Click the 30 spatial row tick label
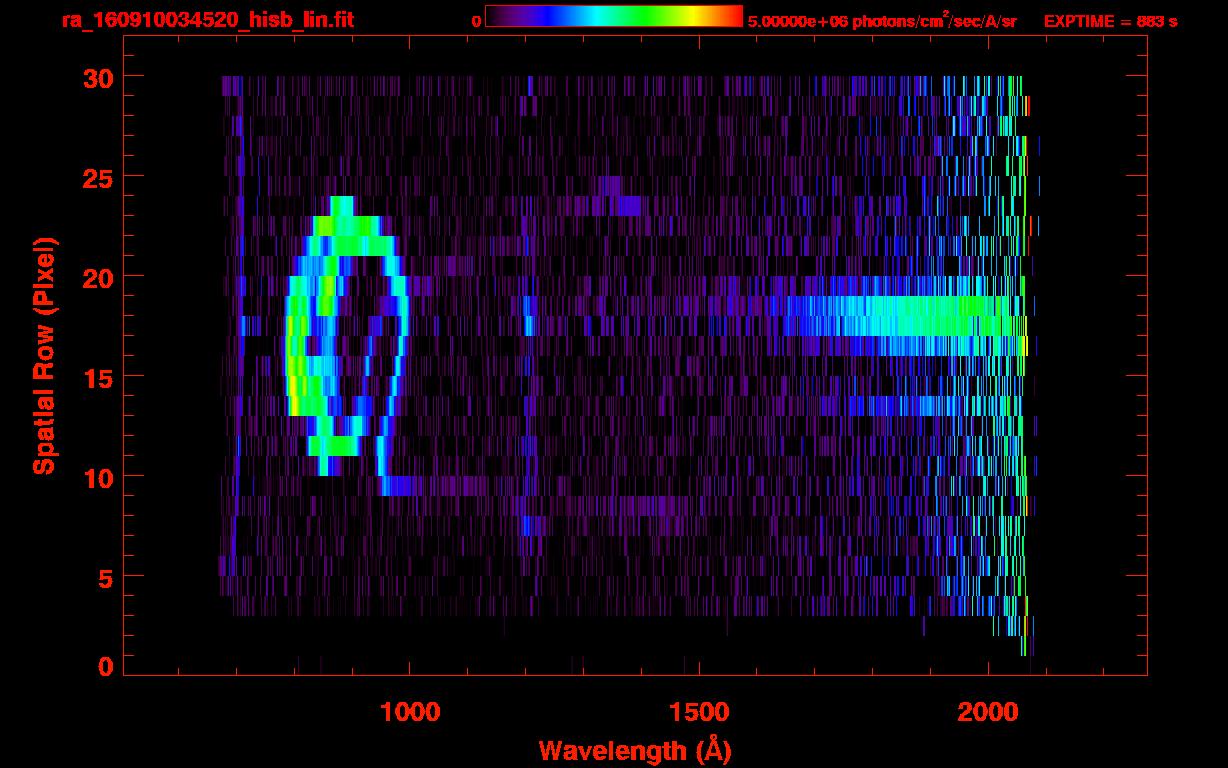This screenshot has height=768, width=1228. coord(98,77)
